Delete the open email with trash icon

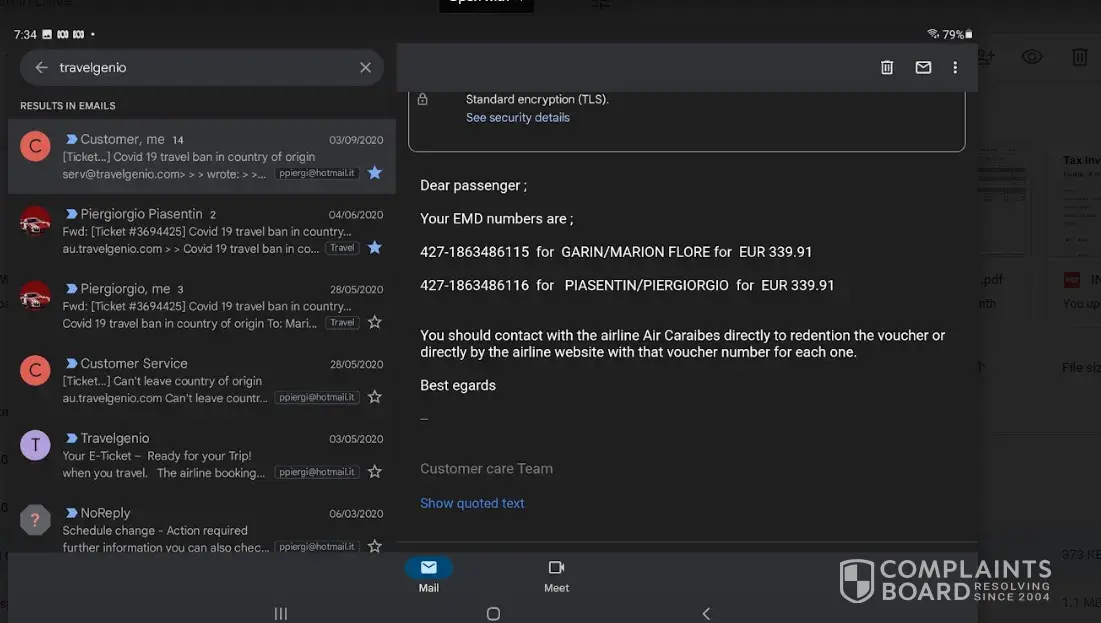point(886,68)
